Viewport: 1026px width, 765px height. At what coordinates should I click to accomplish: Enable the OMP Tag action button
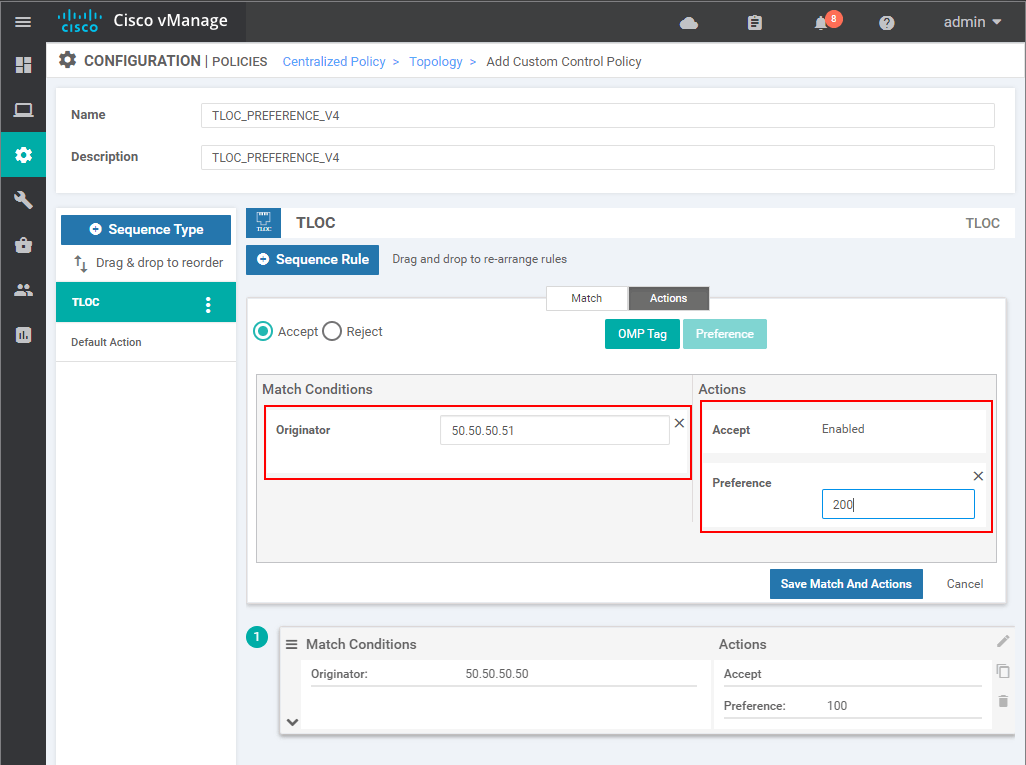[x=641, y=333]
